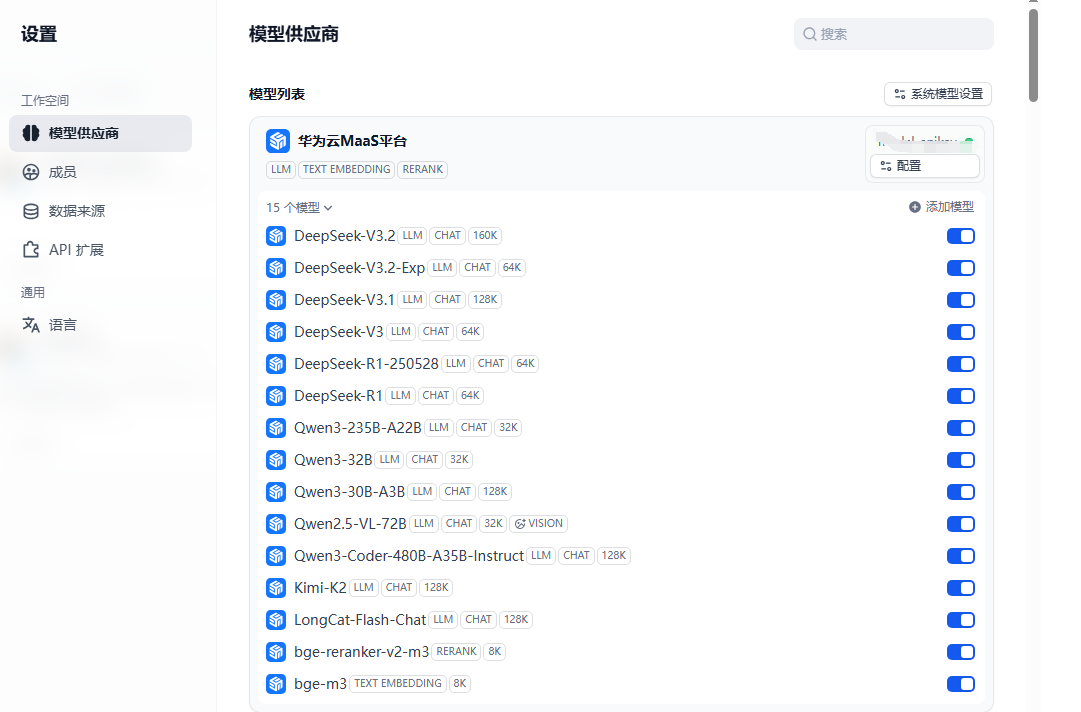Click the bge-m3 model icon
The width and height of the screenshot is (1081, 712).
276,684
